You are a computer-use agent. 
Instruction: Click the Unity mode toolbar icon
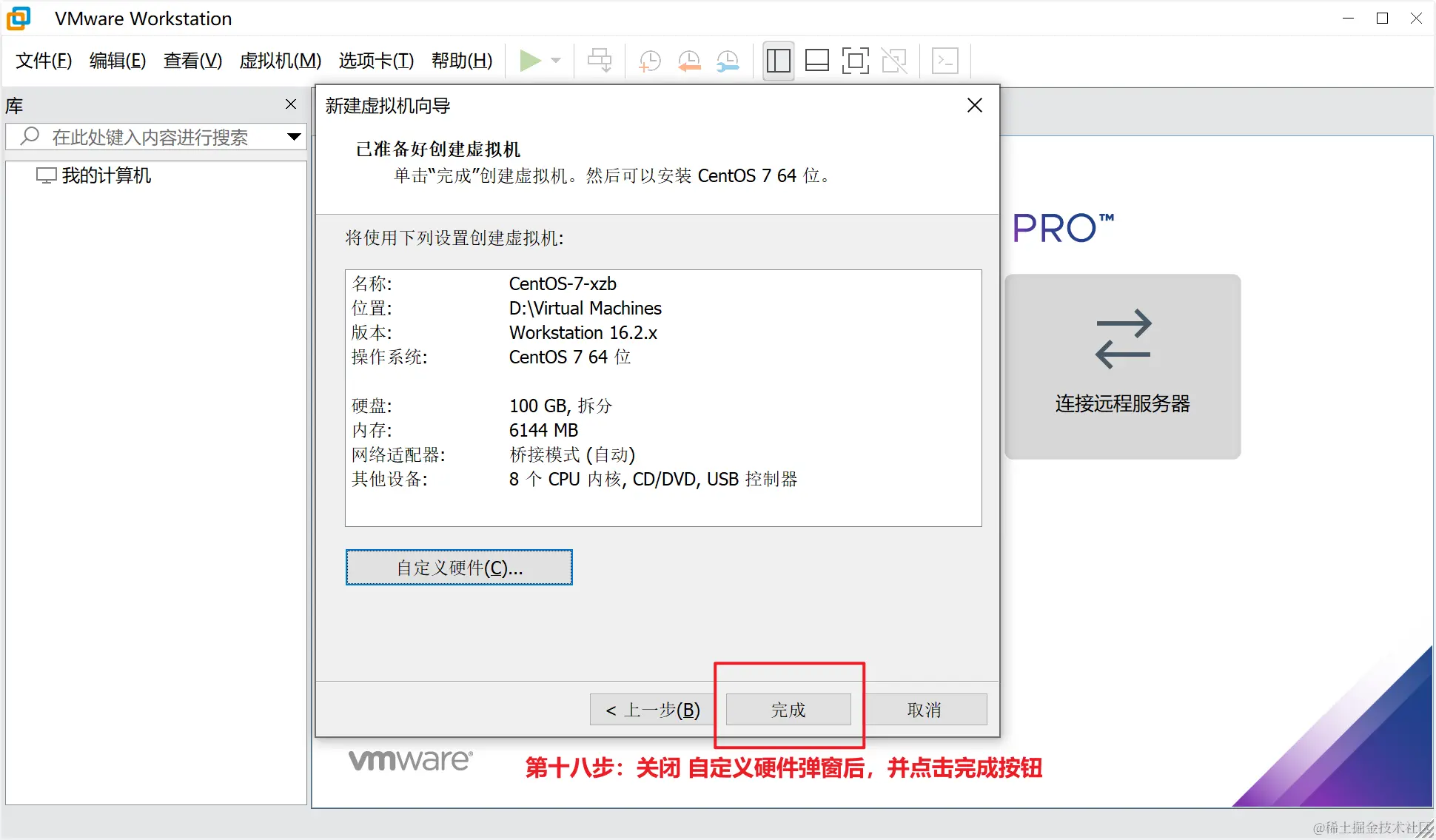click(894, 61)
